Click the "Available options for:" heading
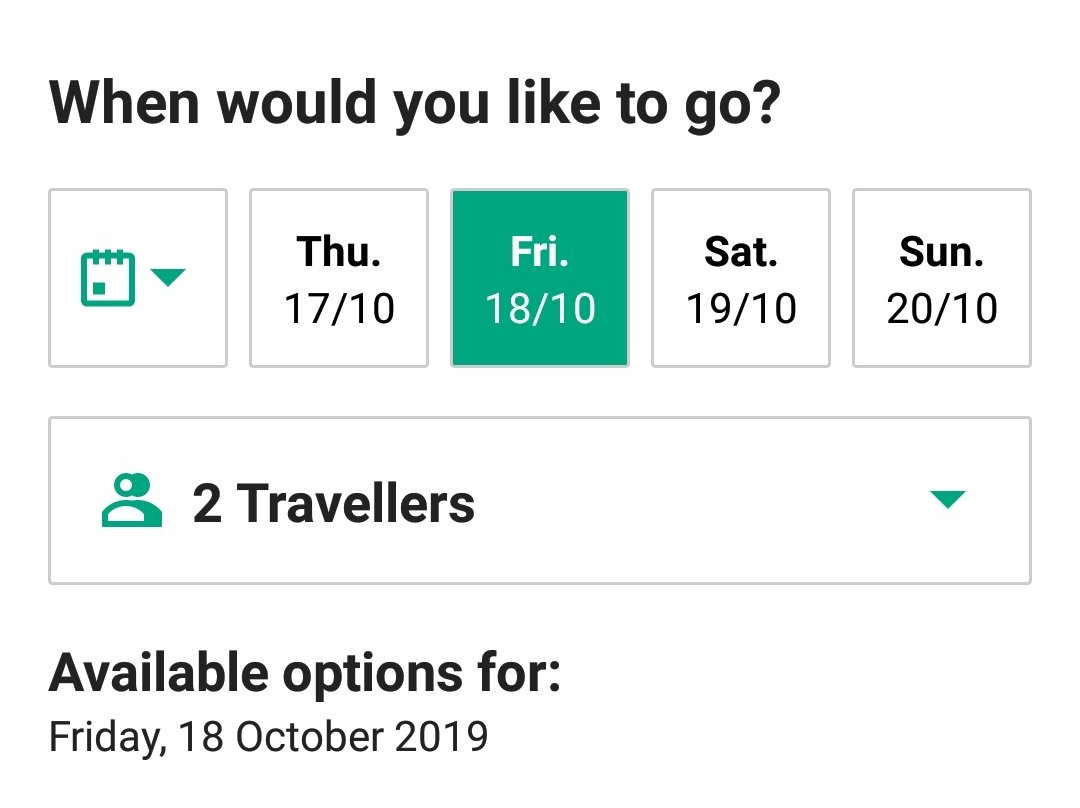Image resolution: width=1080 pixels, height=808 pixels. coord(305,673)
